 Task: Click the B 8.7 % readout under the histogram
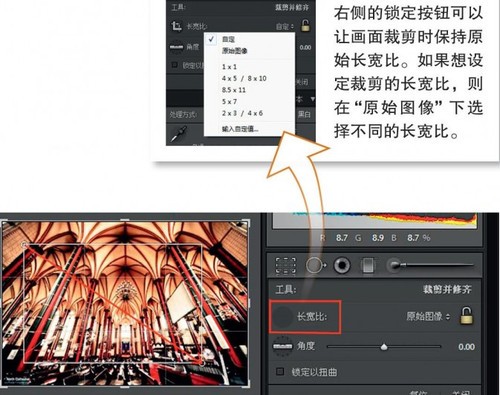click(410, 238)
